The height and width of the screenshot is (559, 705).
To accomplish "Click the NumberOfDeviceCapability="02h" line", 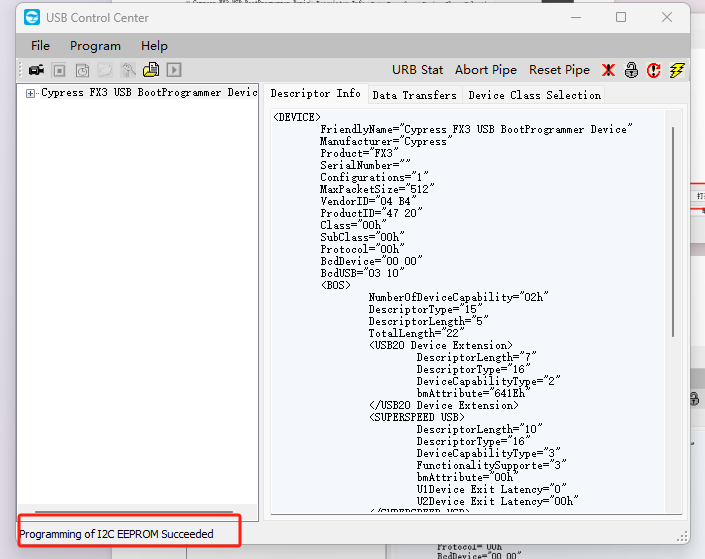I will point(458,297).
